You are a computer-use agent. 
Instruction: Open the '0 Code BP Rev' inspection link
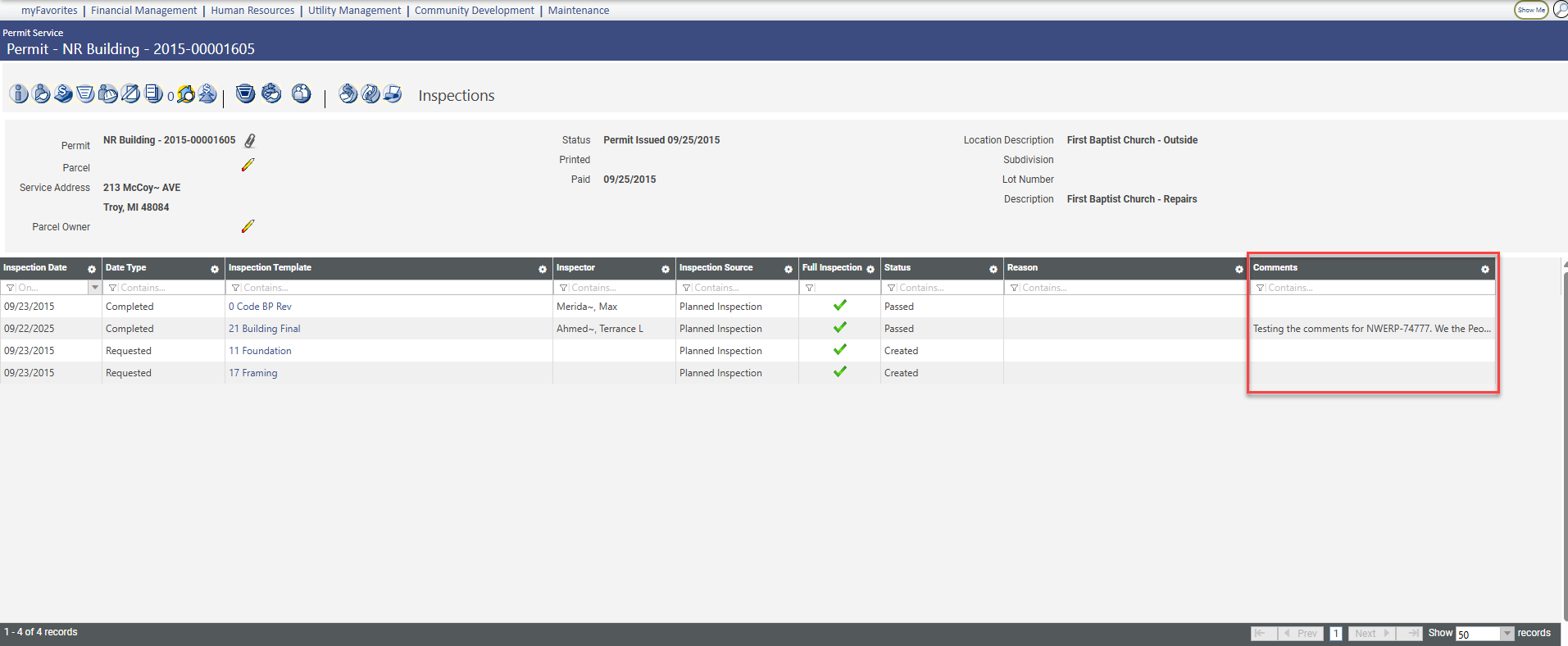point(260,307)
